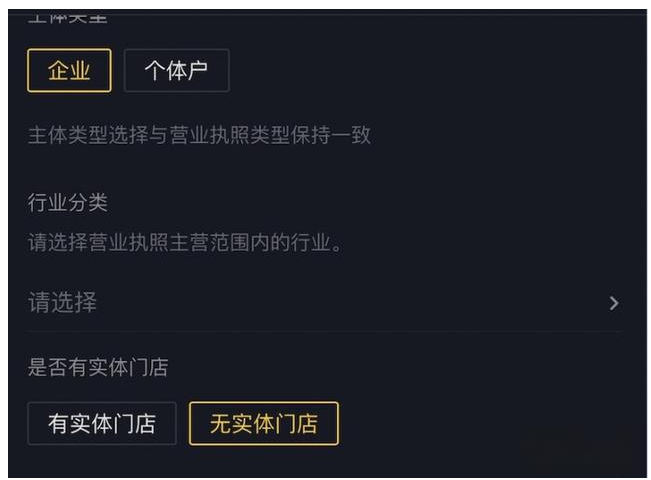Click the 行业分类 section label
This screenshot has height=480, width=651.
click(67, 203)
